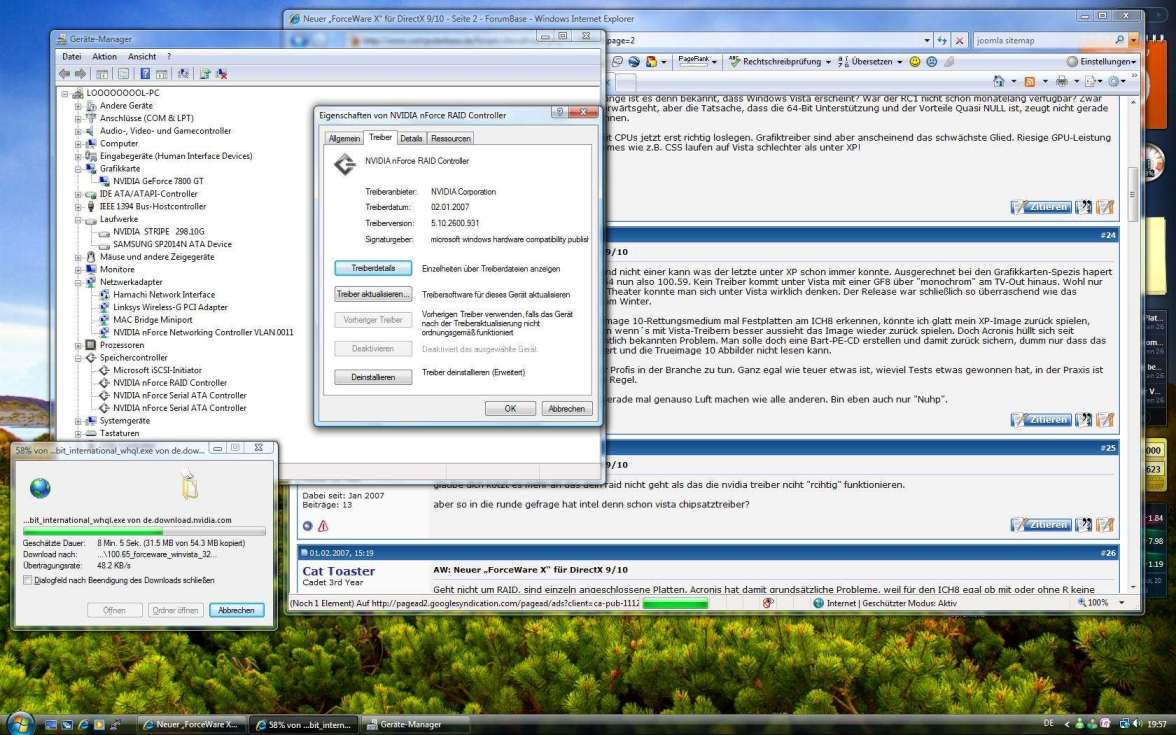The image size is (1176, 735).
Task: Click Print icon in IE command bar
Action: pyautogui.click(x=1061, y=81)
